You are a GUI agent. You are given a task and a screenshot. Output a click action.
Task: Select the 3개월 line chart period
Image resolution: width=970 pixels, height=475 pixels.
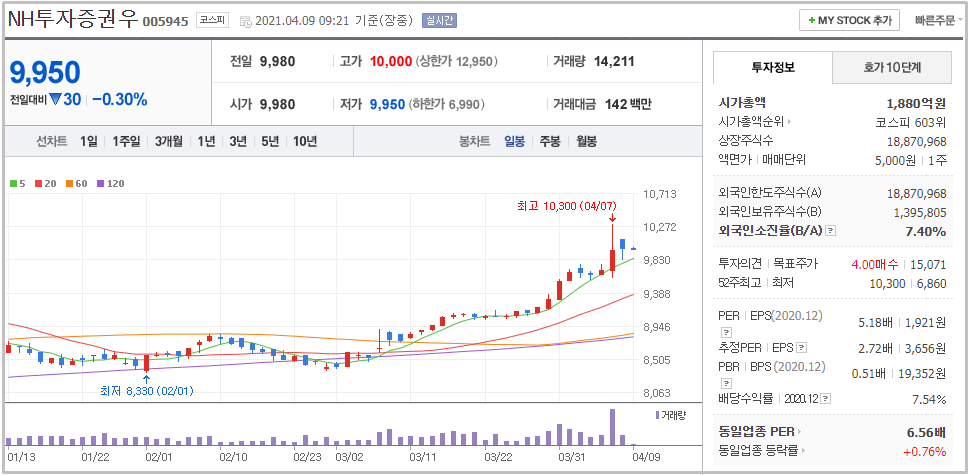[x=169, y=141]
